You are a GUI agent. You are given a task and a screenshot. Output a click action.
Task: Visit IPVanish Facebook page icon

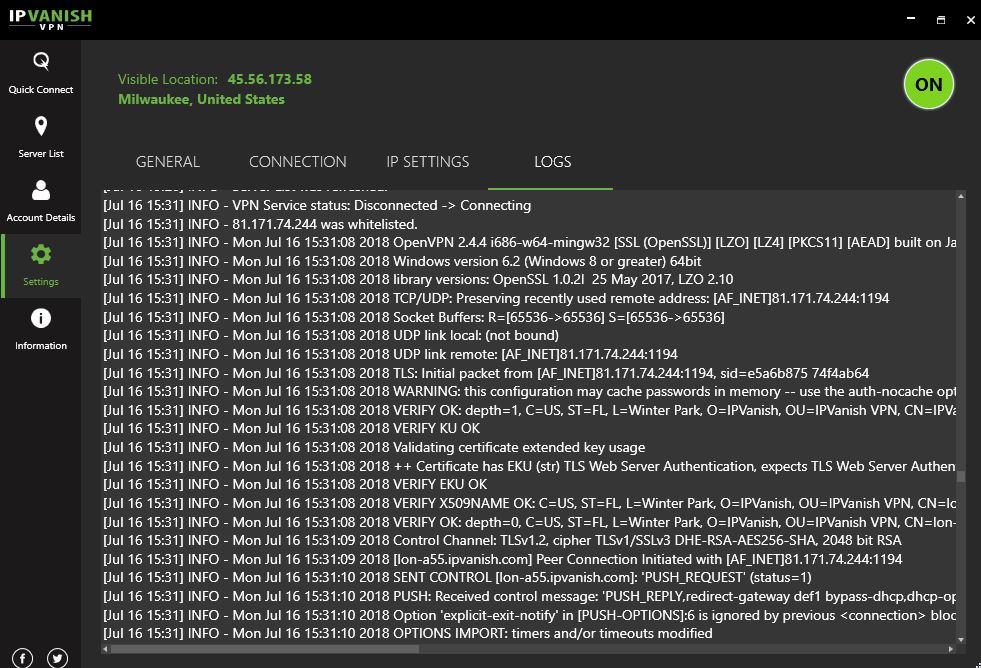tap(23, 658)
